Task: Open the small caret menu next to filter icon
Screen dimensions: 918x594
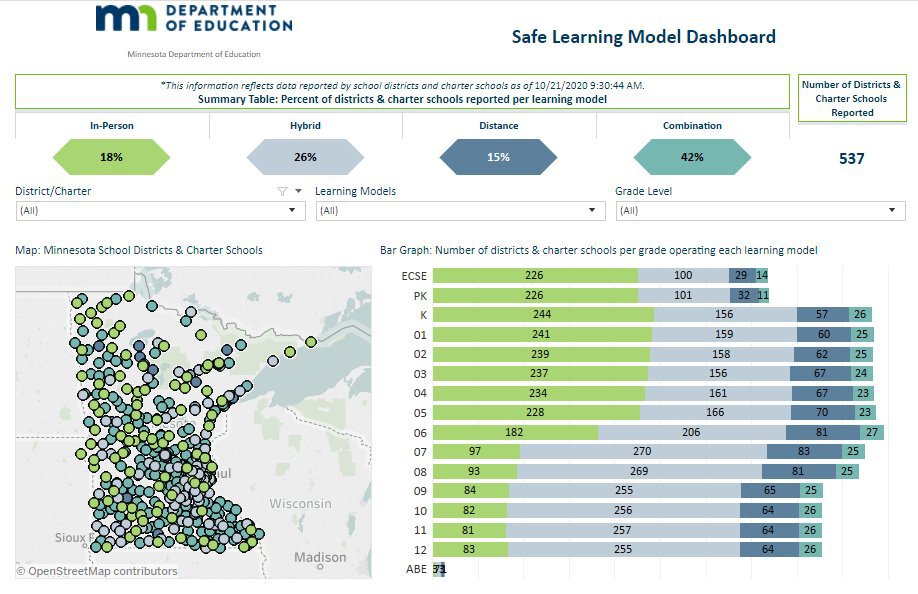Action: click(298, 191)
